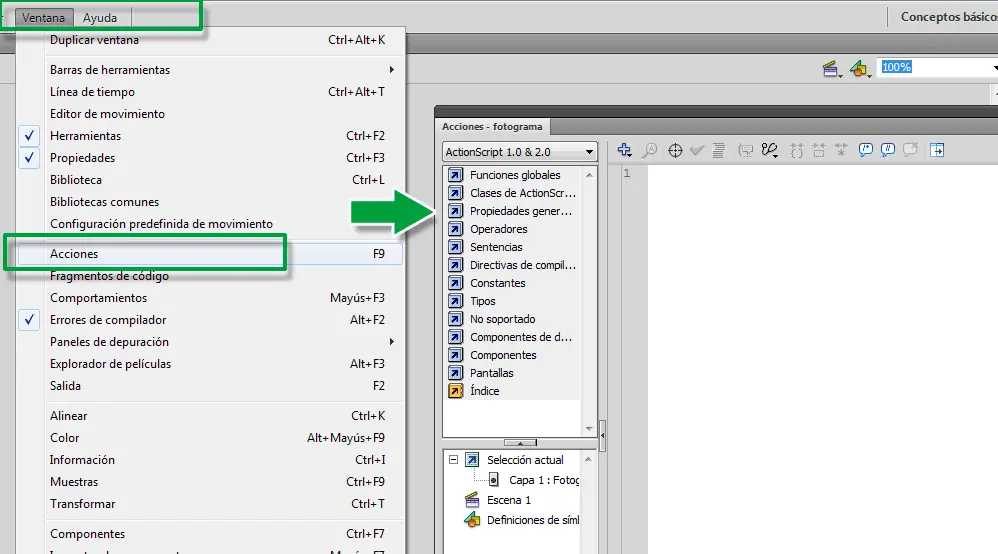Toggle the Propiedades checked menu item
Image resolution: width=998 pixels, height=554 pixels.
pyautogui.click(x=211, y=157)
